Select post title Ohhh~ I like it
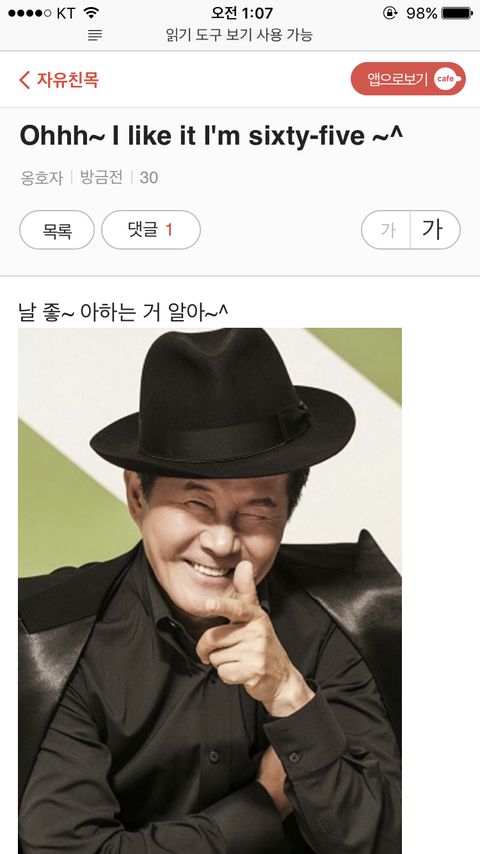This screenshot has height=854, width=480. [x=211, y=136]
